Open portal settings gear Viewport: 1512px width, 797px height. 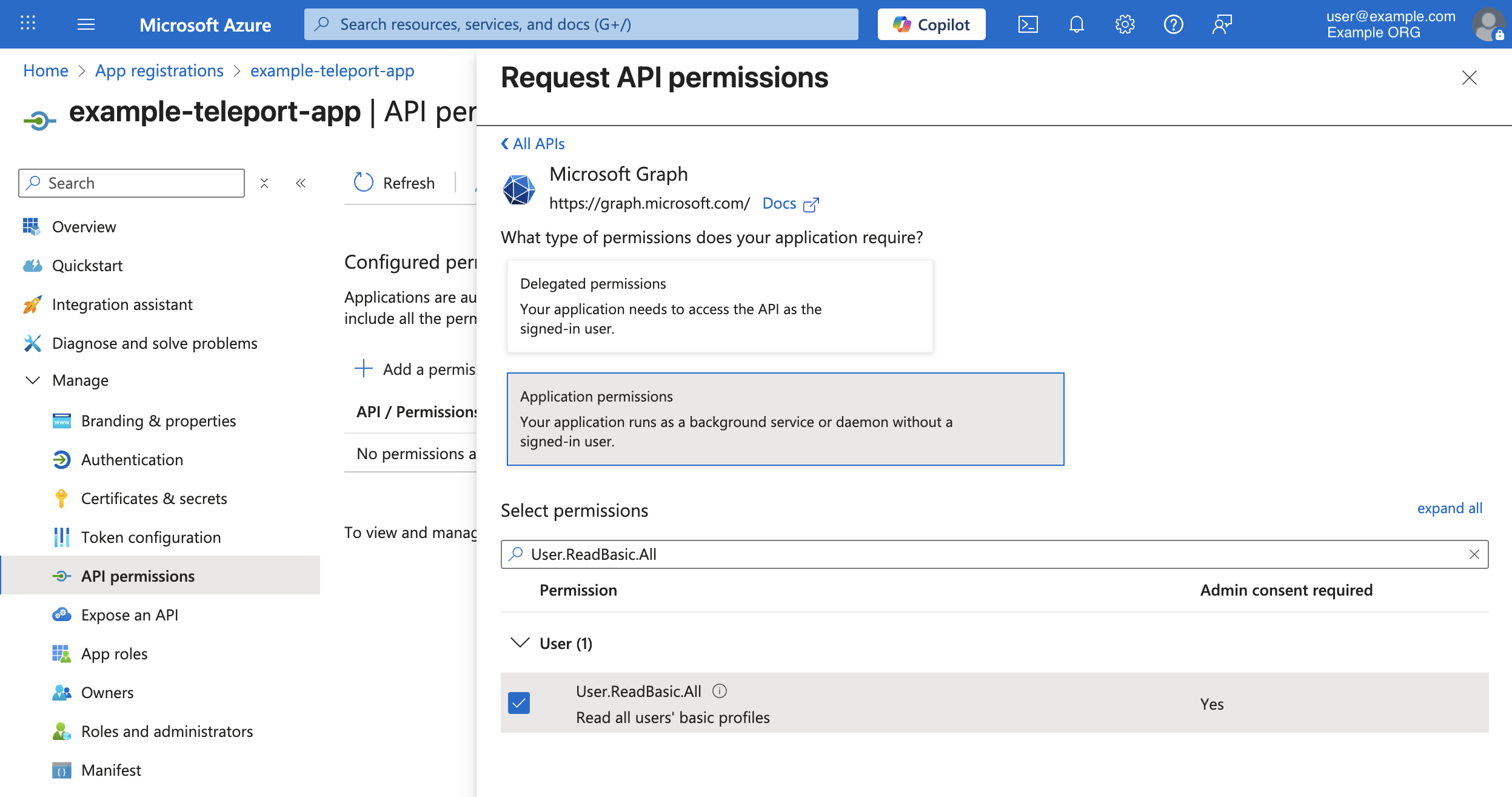coord(1126,24)
